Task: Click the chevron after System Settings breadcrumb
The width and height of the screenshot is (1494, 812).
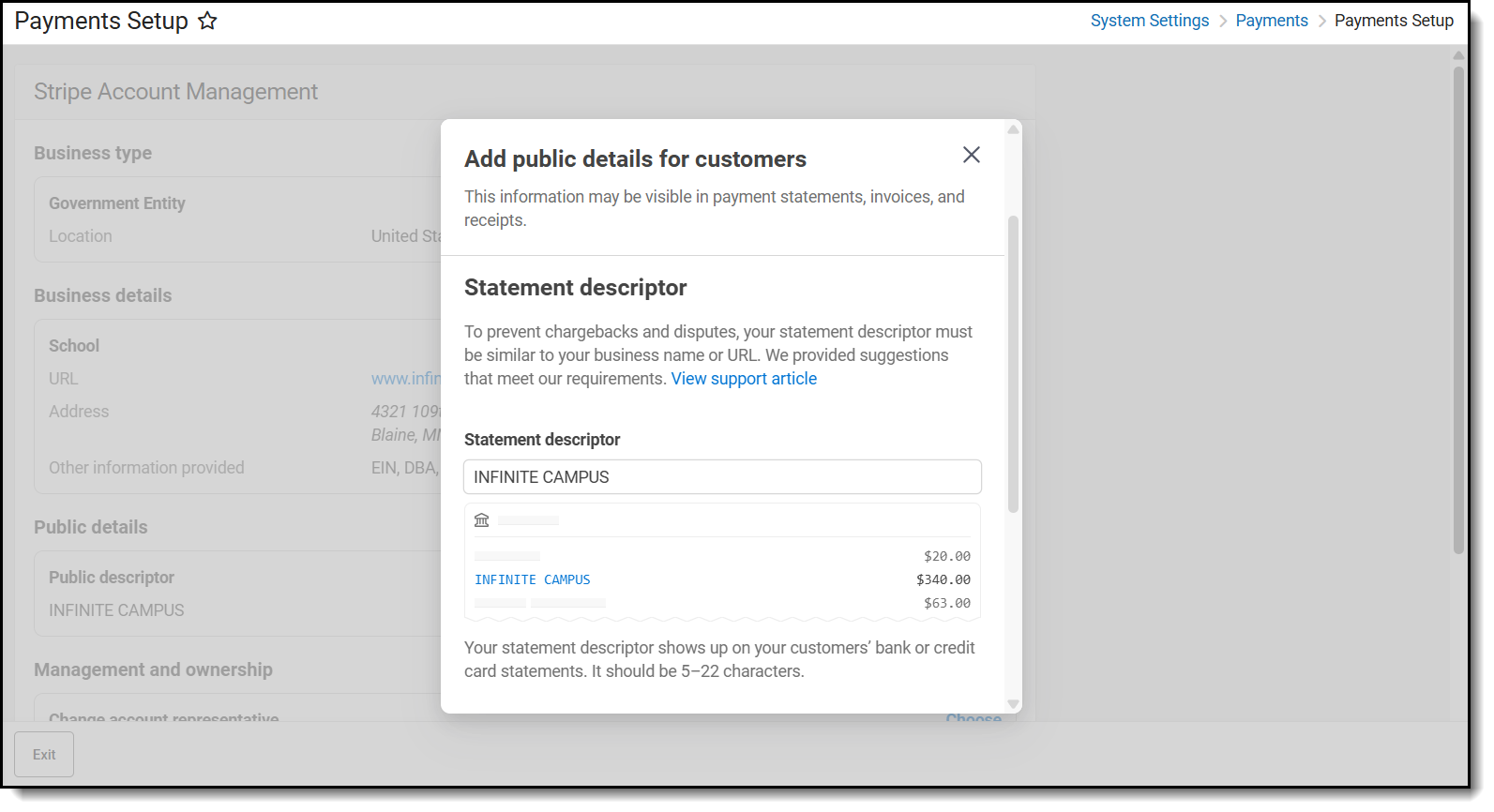Action: coord(1223,22)
